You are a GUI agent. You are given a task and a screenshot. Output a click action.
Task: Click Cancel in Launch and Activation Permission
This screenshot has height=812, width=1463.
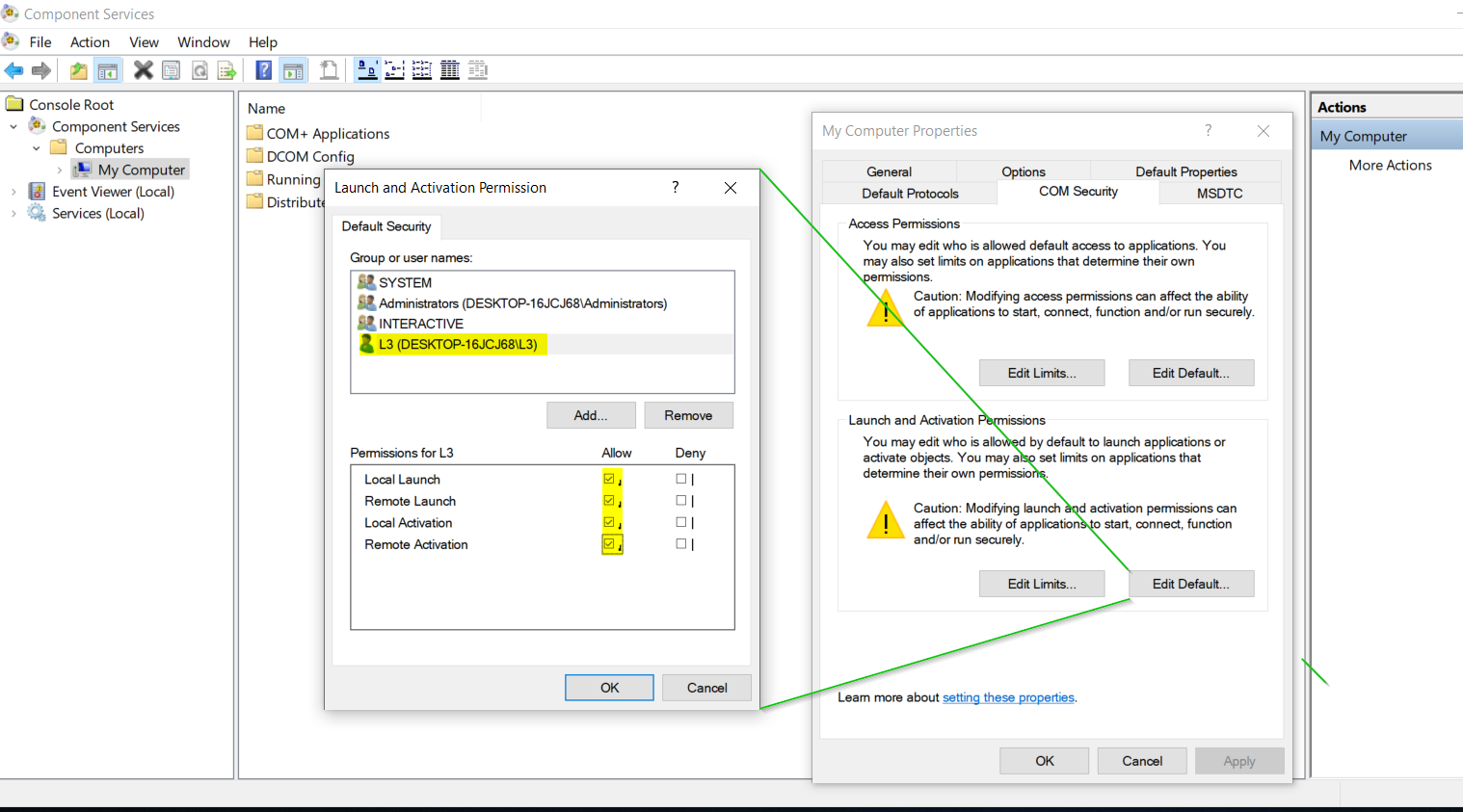(x=706, y=688)
